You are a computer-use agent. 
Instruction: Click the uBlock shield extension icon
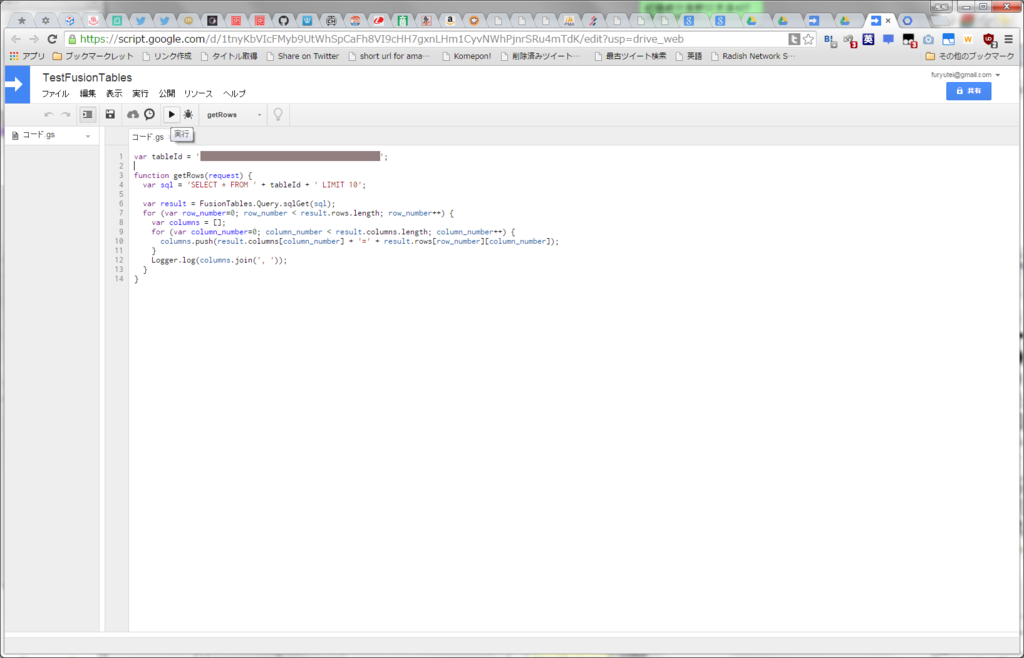coord(989,40)
